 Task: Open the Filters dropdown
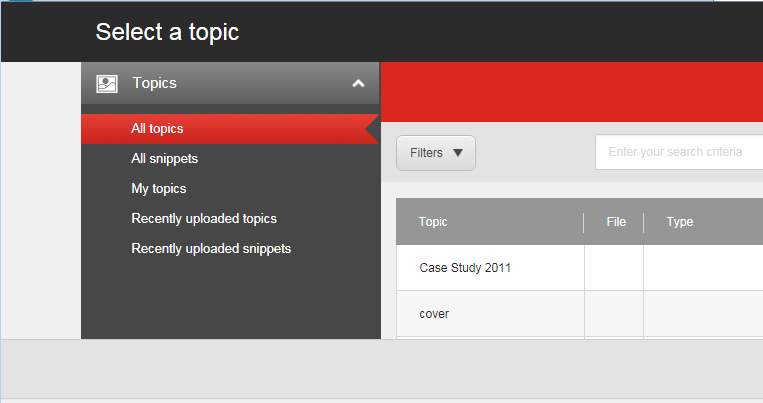[x=436, y=153]
